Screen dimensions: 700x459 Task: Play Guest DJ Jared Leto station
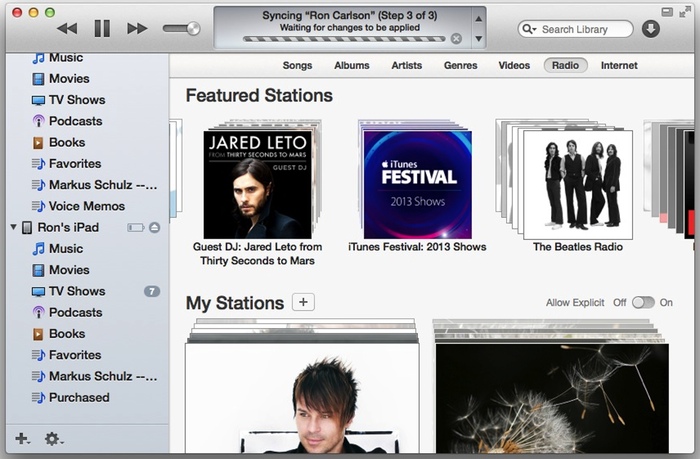(x=258, y=184)
